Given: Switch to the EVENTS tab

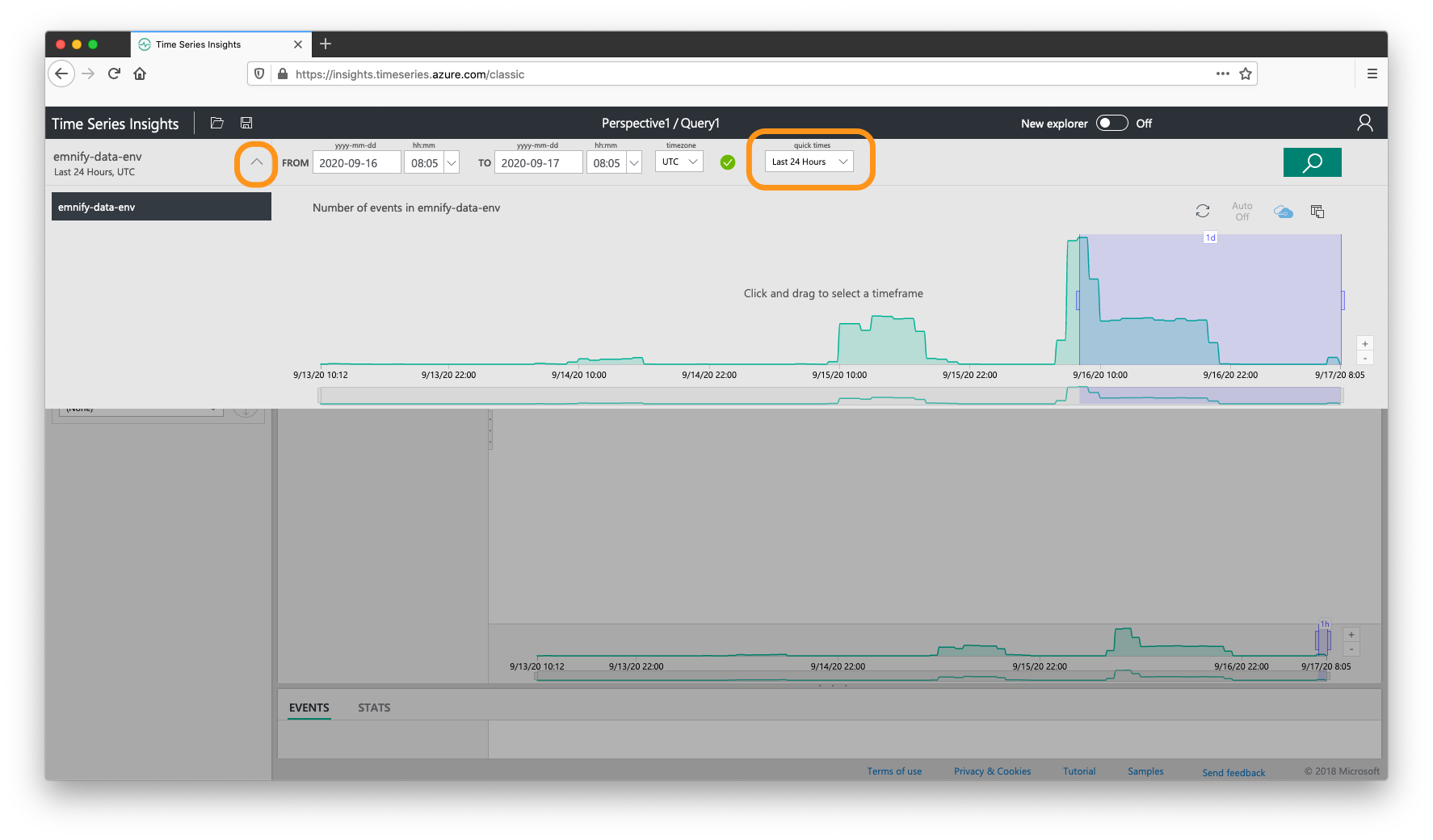Looking at the screenshot, I should tap(309, 708).
